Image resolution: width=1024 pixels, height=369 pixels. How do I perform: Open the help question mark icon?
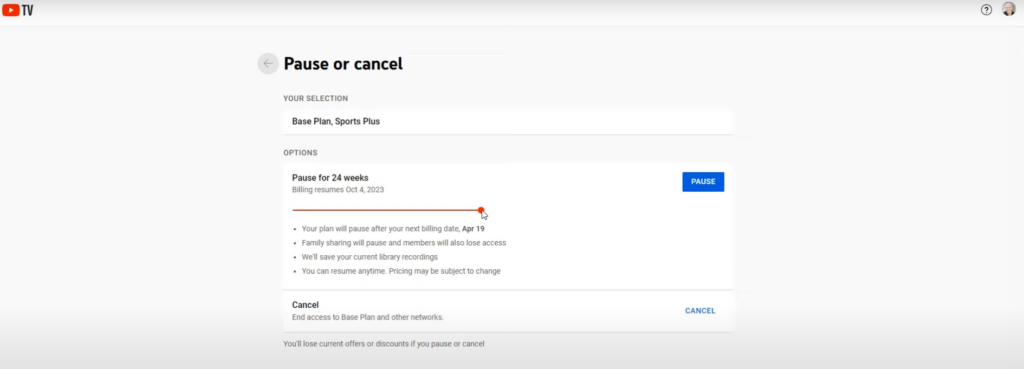tap(986, 10)
